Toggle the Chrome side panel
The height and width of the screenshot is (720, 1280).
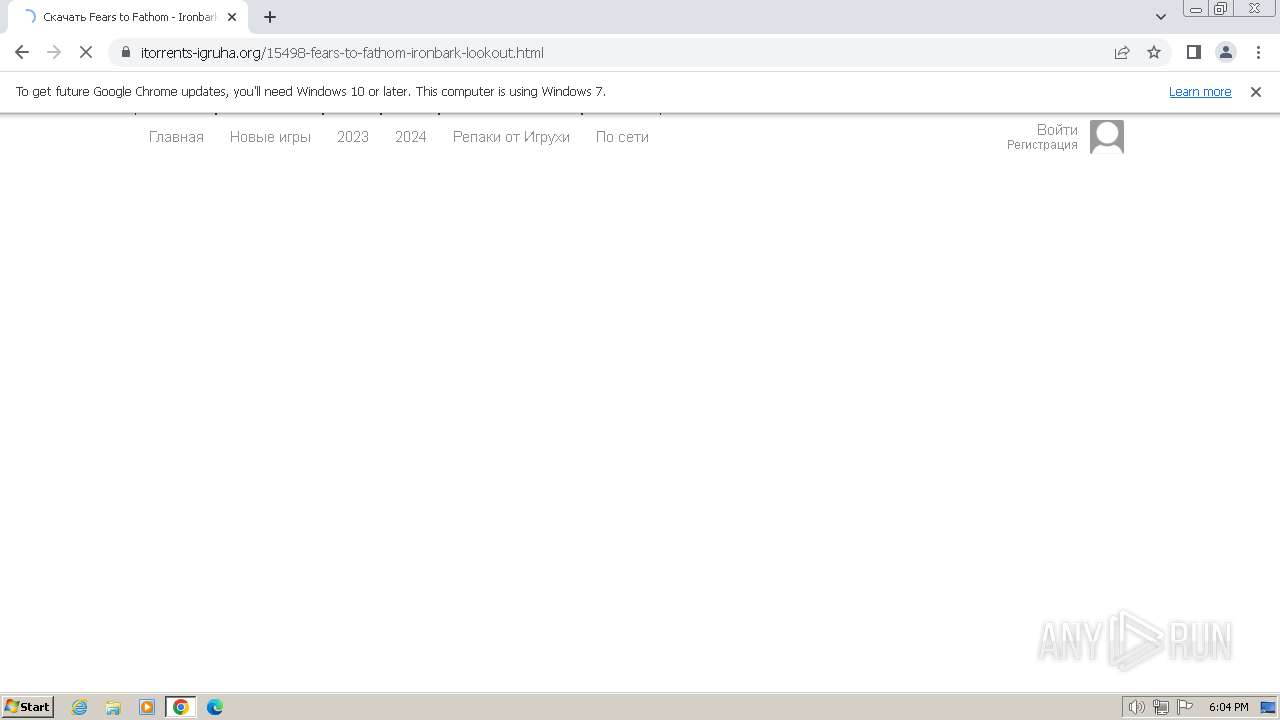(x=1194, y=52)
